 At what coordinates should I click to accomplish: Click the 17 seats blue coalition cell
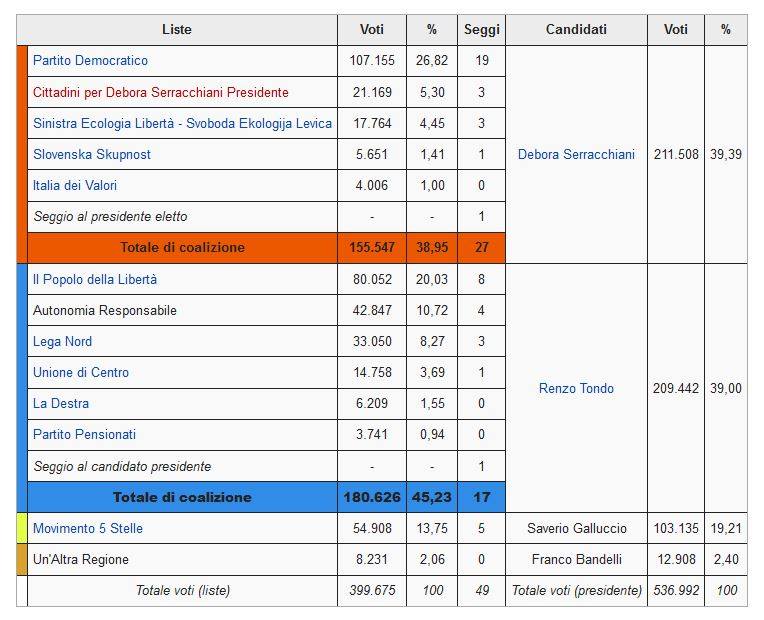coord(481,497)
